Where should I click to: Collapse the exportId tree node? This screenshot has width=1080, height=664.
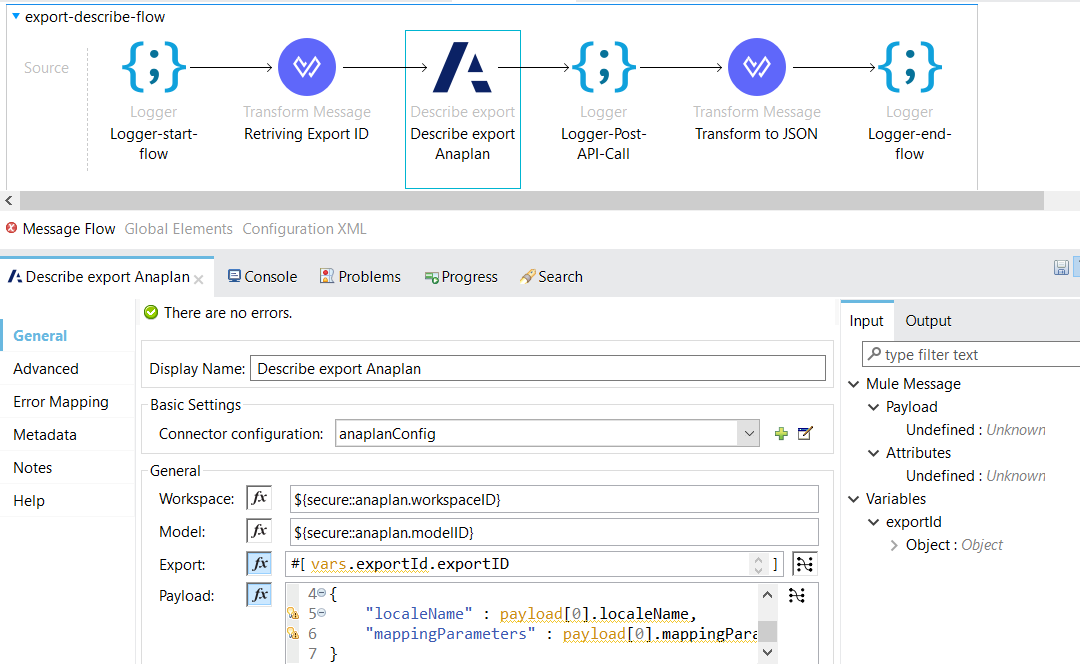(x=873, y=522)
